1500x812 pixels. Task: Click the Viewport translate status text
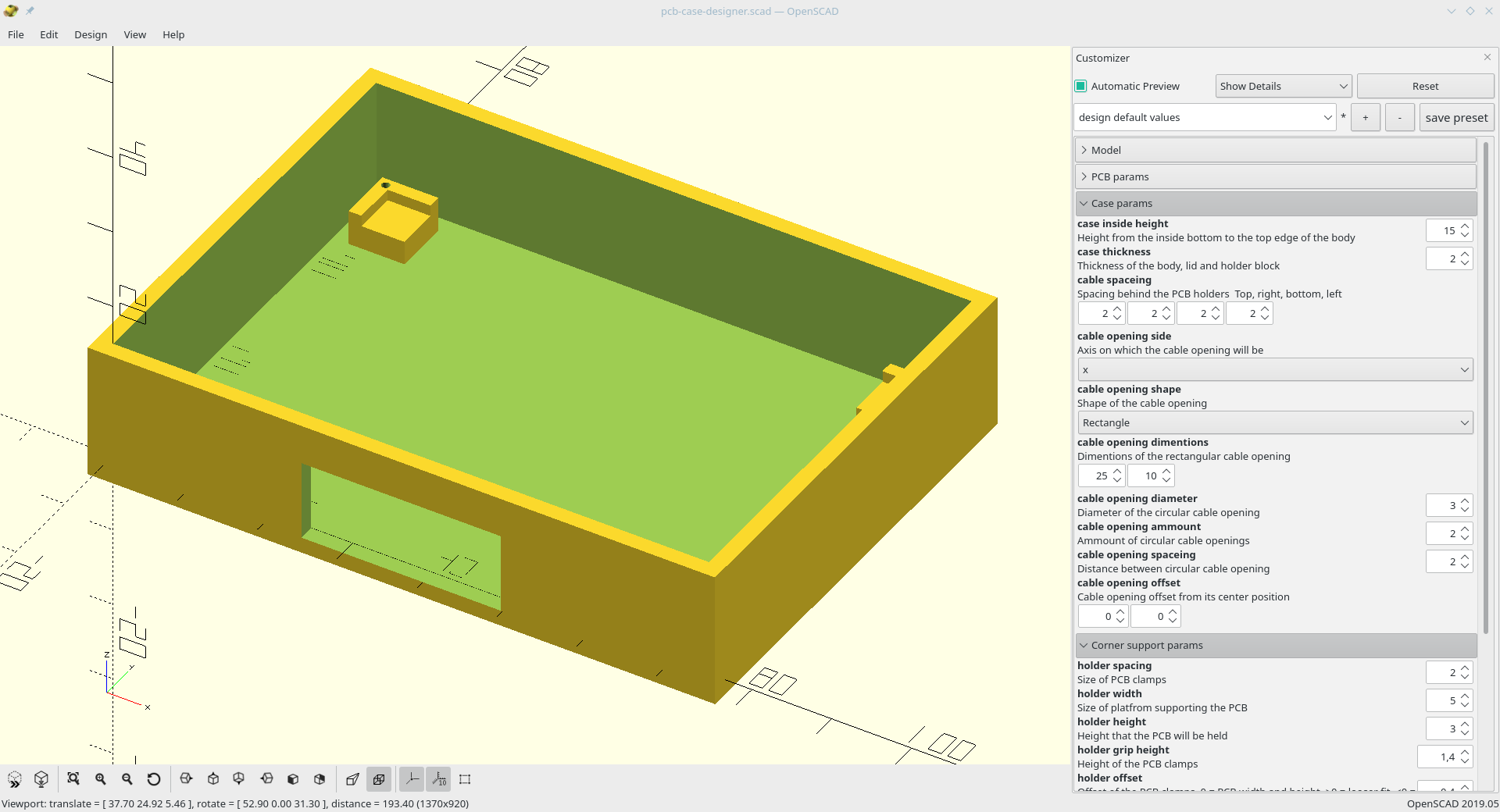click(235, 803)
